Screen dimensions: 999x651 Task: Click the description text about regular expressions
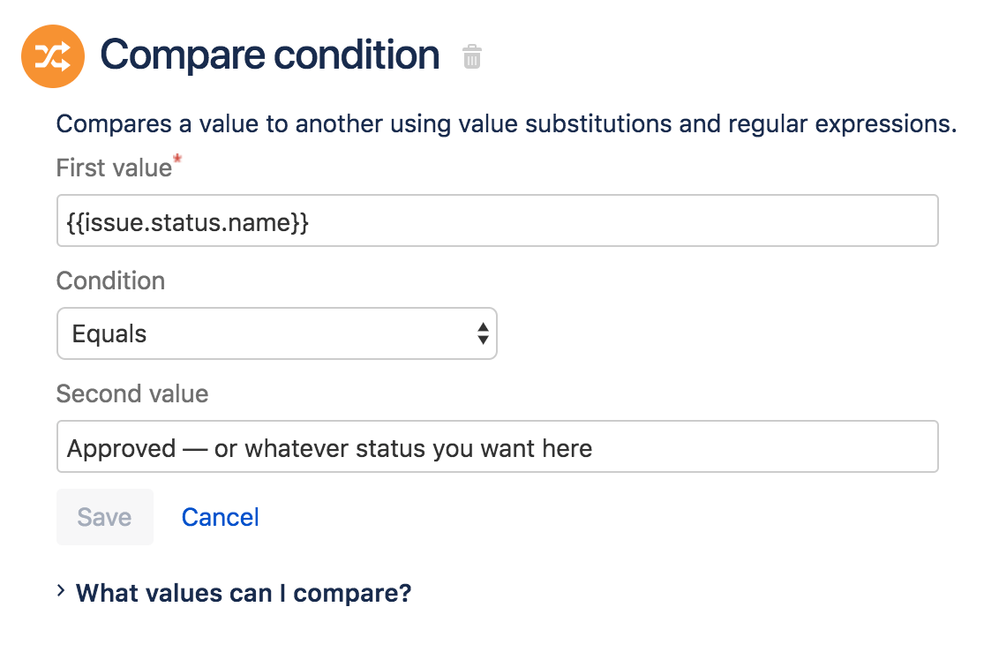pyautogui.click(x=506, y=125)
